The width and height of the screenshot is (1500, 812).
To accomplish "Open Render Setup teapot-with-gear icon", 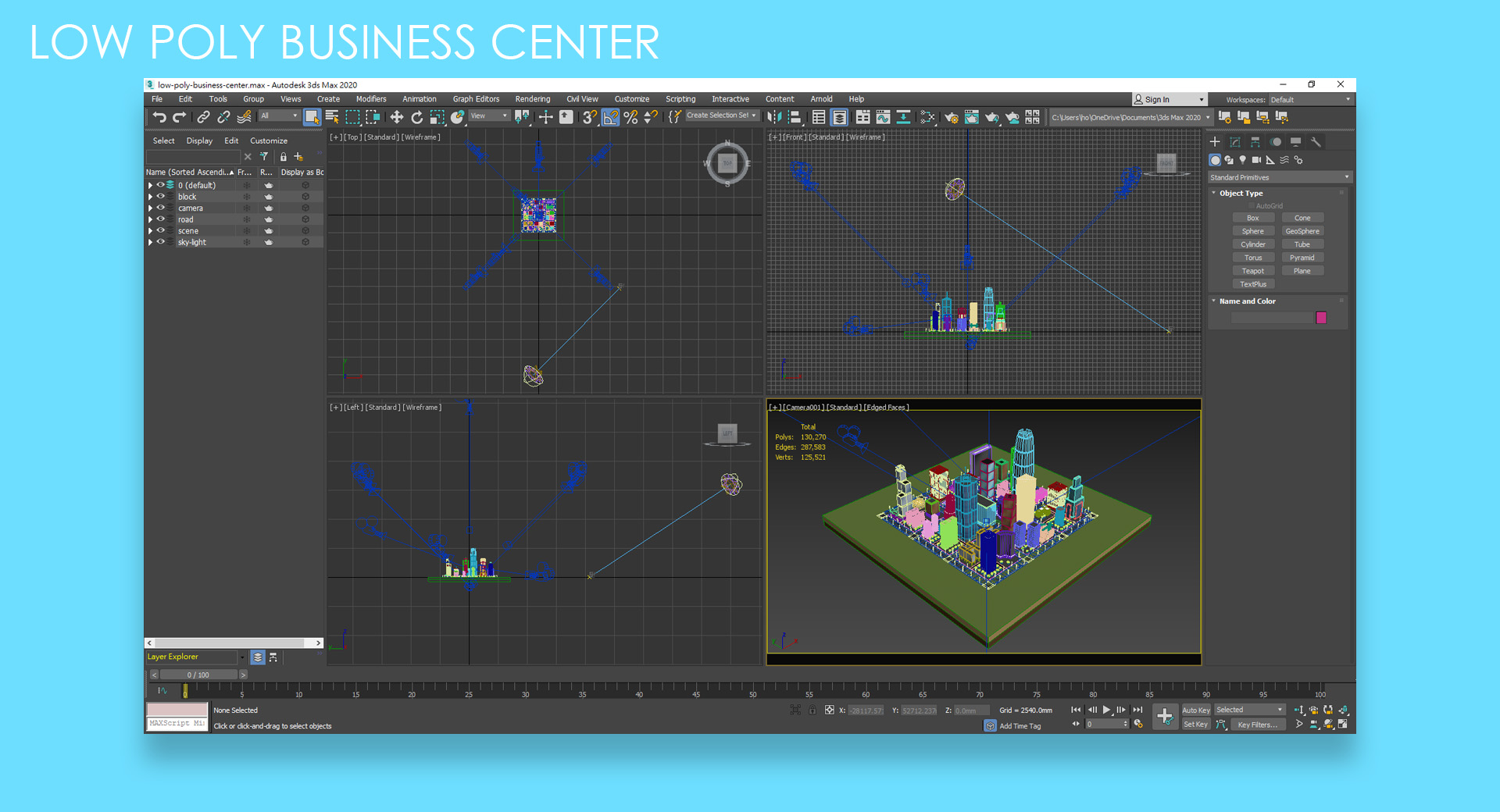I will (952, 117).
